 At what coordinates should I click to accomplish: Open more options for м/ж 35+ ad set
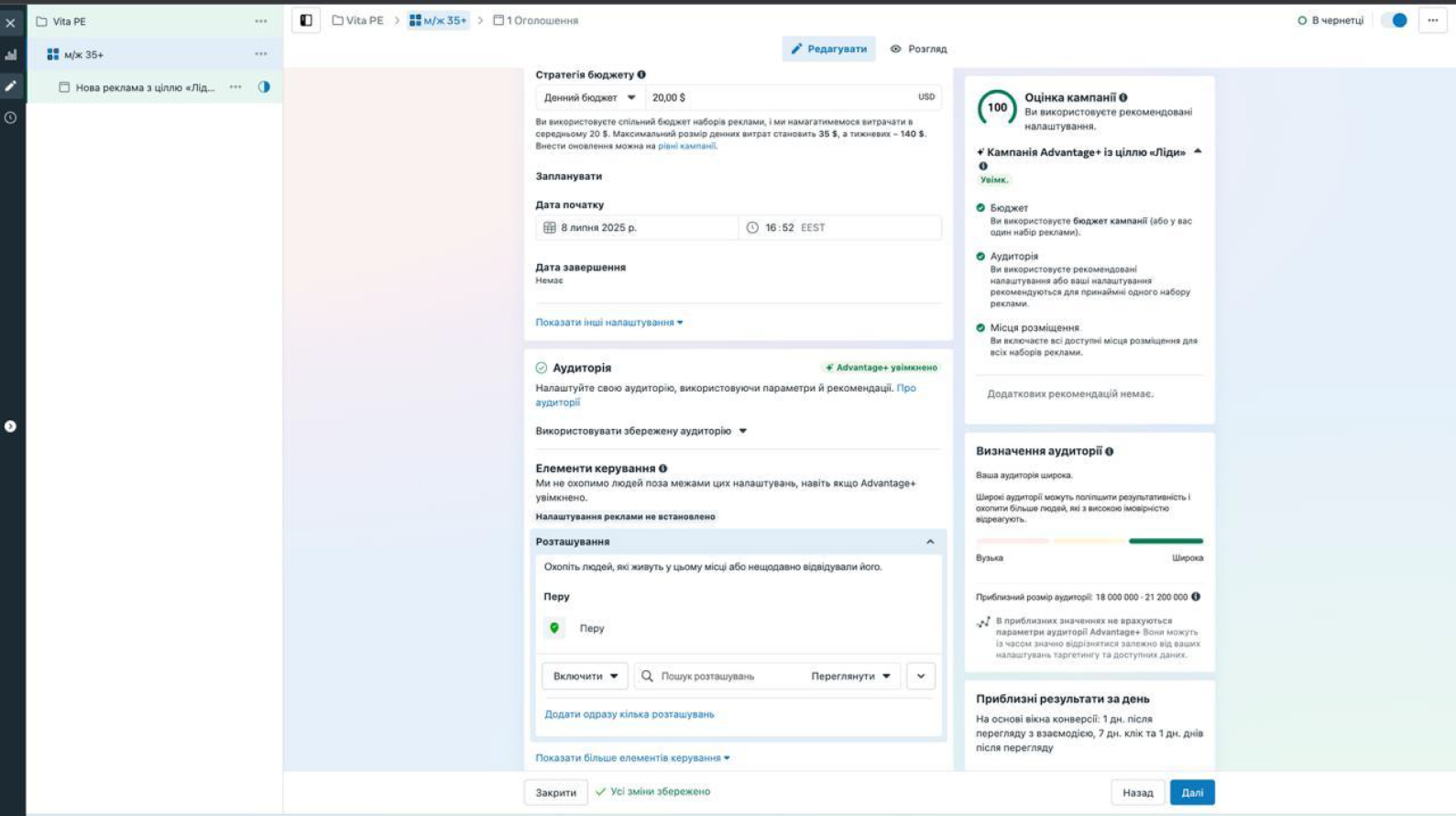(x=261, y=54)
